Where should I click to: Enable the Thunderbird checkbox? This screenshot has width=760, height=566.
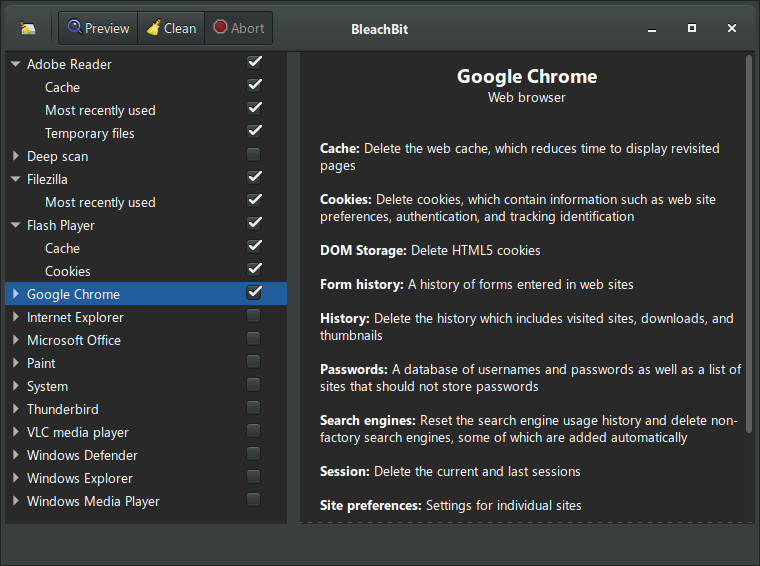click(253, 408)
